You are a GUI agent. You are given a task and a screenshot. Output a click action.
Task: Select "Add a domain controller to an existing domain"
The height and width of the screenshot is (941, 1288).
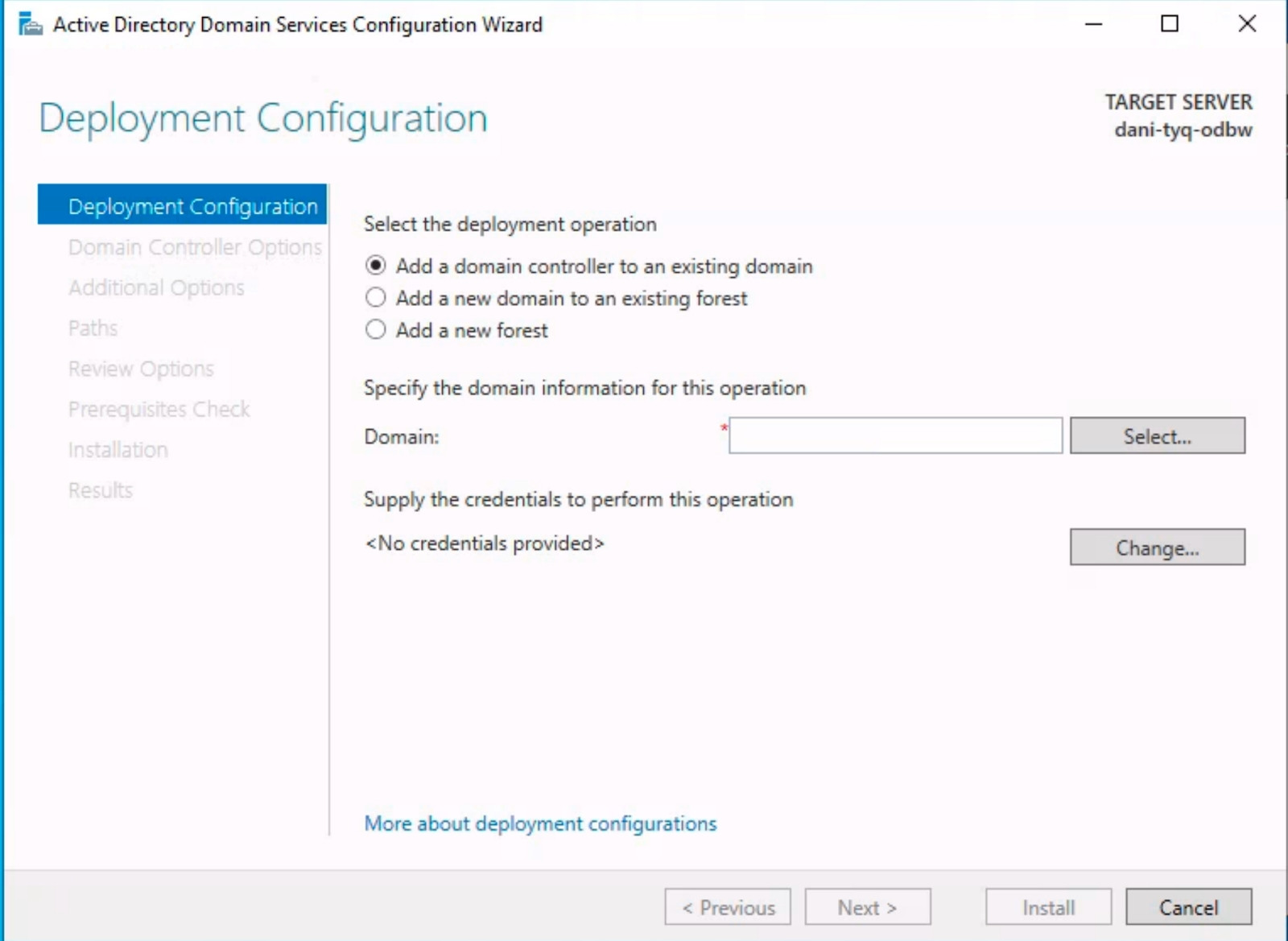click(x=374, y=266)
